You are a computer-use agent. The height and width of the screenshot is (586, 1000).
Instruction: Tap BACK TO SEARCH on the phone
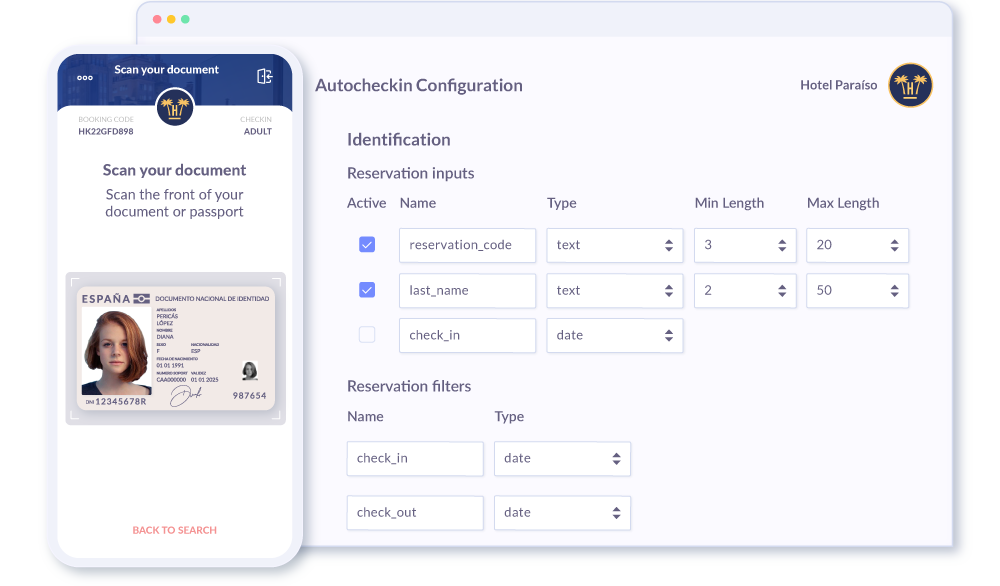(175, 530)
